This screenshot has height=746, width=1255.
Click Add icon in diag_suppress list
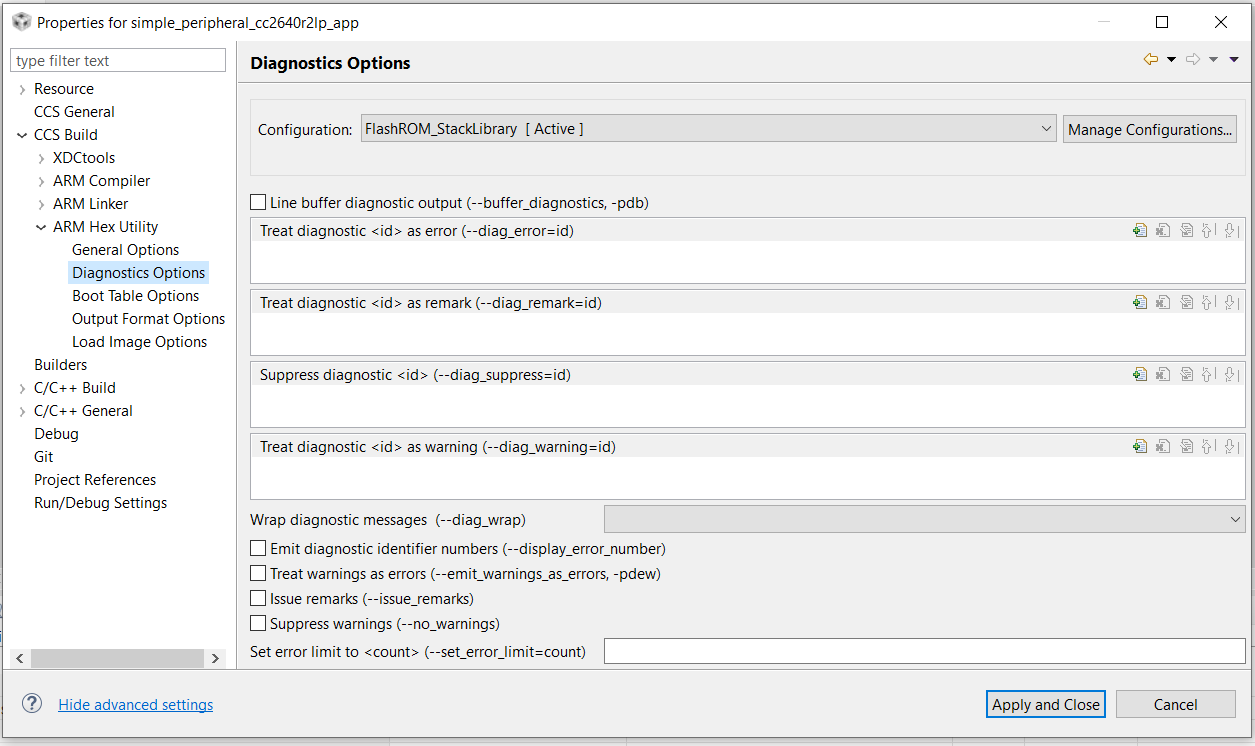point(1140,375)
